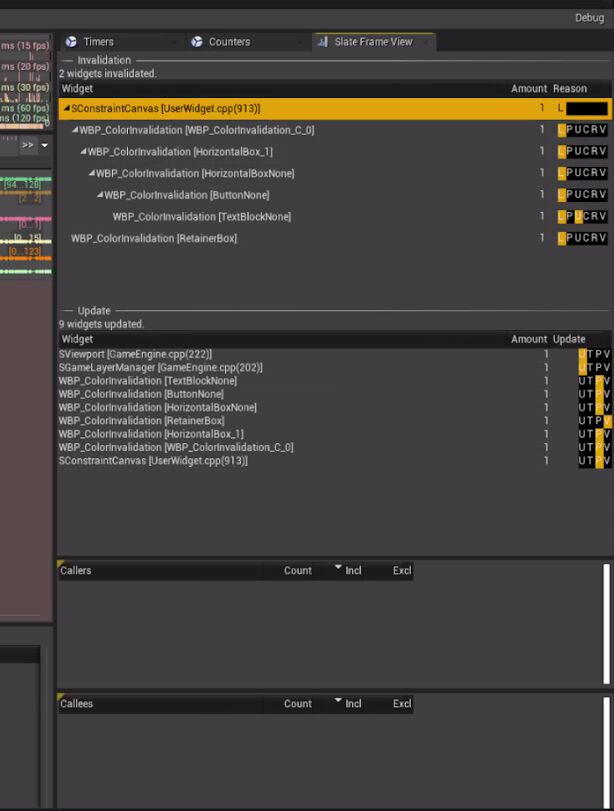This screenshot has height=811, width=614.
Task: Sort Callers by Incl column
Action: (353, 570)
